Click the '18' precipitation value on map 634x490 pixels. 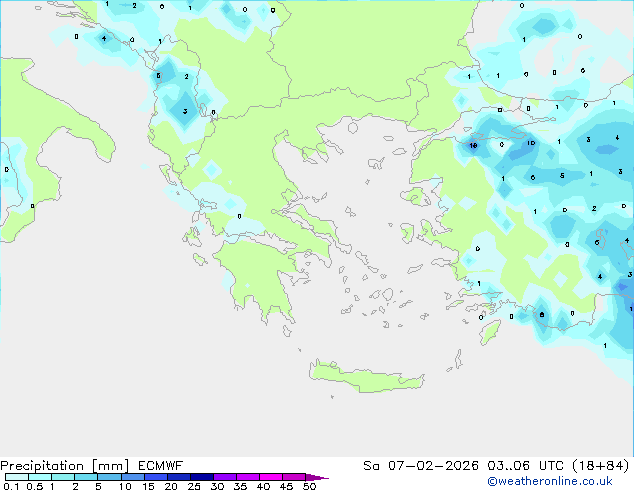tap(473, 146)
